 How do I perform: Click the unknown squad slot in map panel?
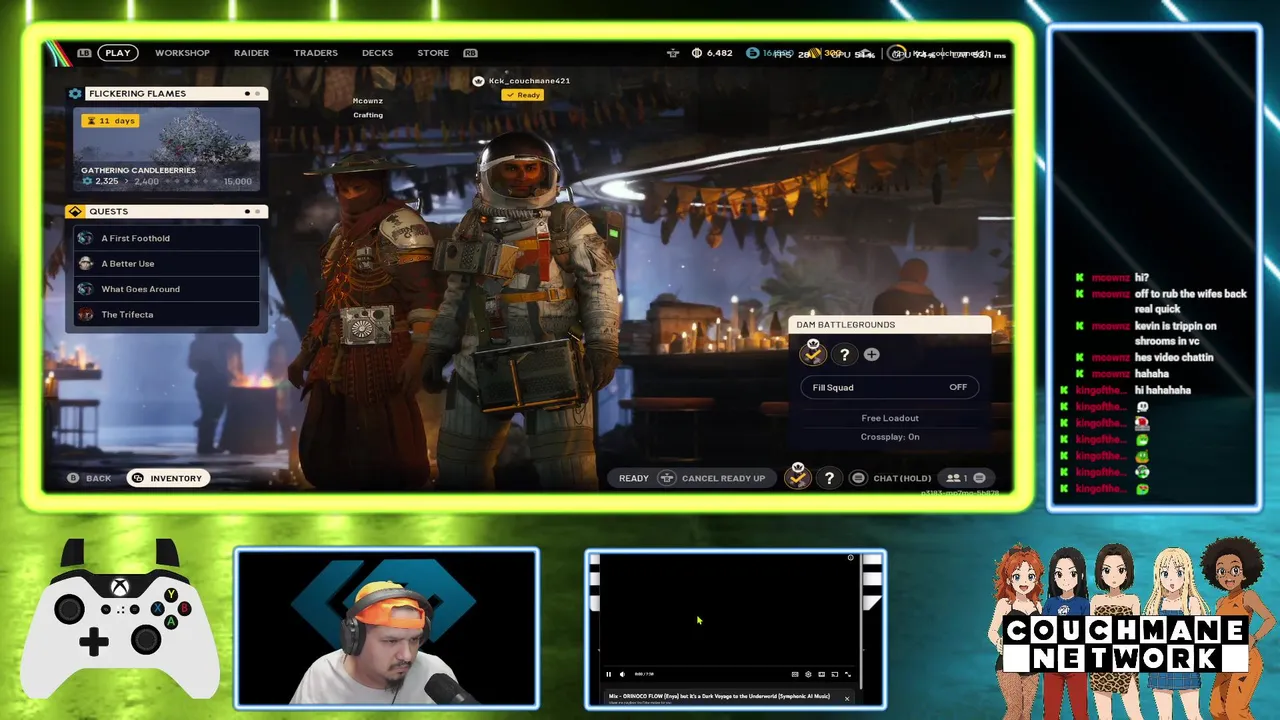(x=844, y=355)
